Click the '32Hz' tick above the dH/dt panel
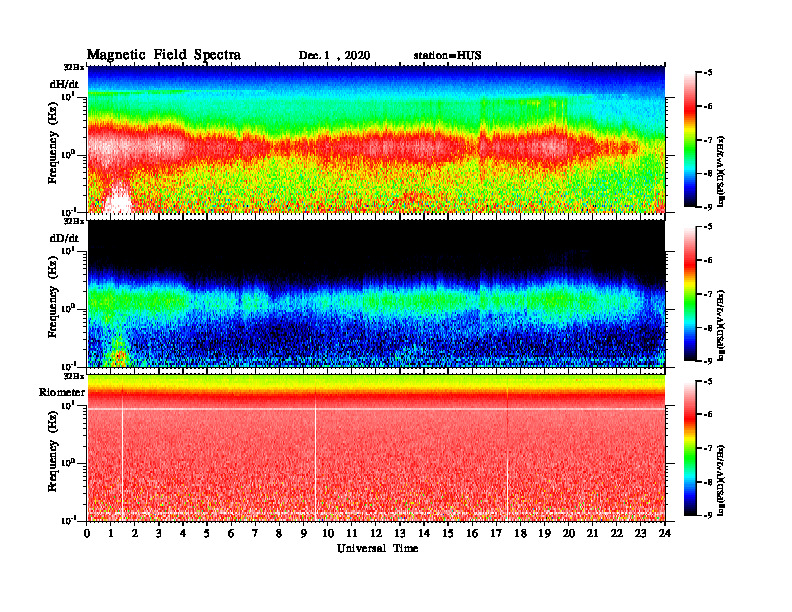 point(74,67)
